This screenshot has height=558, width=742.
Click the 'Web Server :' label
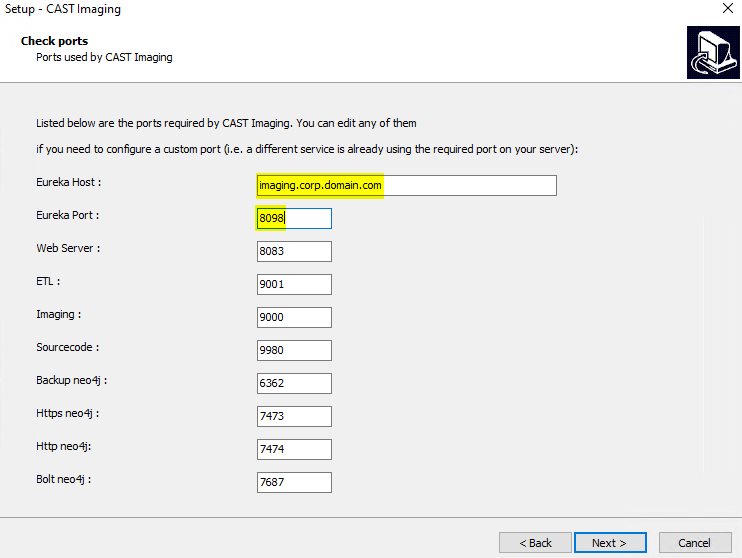pos(68,248)
